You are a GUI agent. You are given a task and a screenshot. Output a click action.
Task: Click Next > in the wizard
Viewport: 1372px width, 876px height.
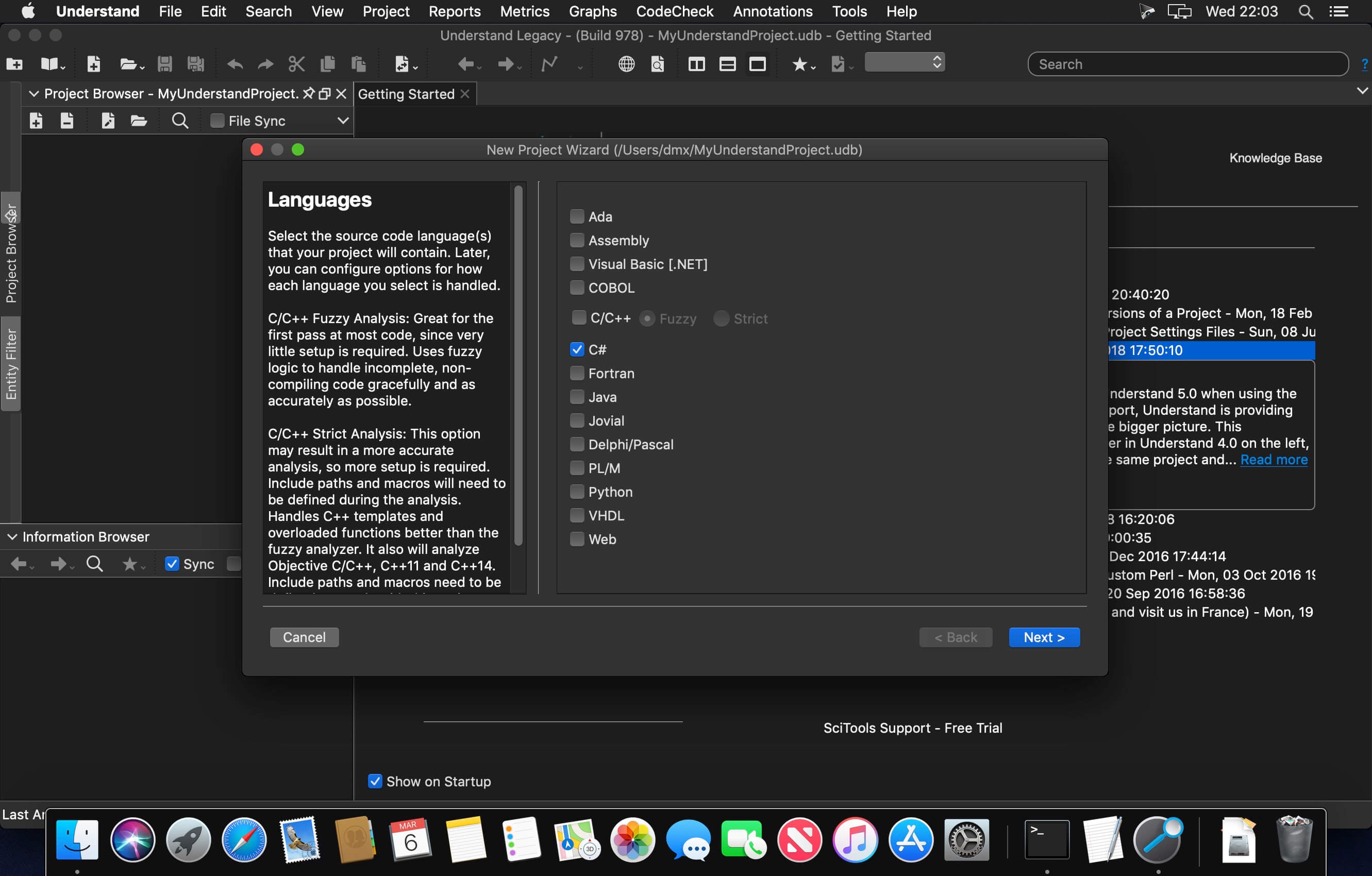pyautogui.click(x=1044, y=637)
